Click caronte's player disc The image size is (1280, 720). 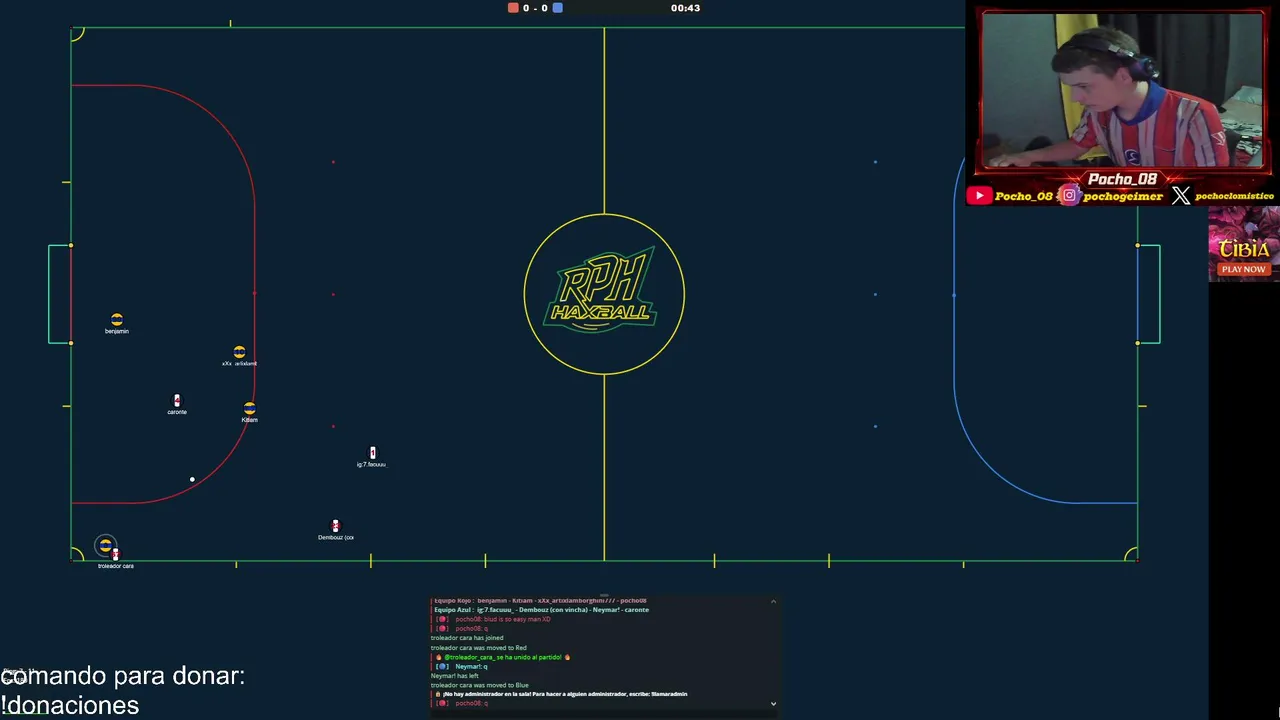pos(177,401)
